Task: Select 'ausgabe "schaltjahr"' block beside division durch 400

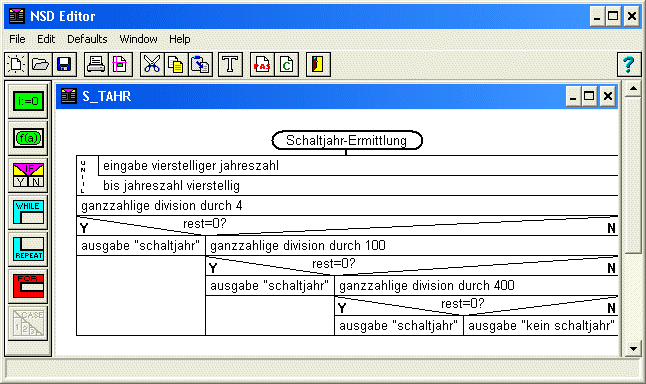Action: [270, 286]
